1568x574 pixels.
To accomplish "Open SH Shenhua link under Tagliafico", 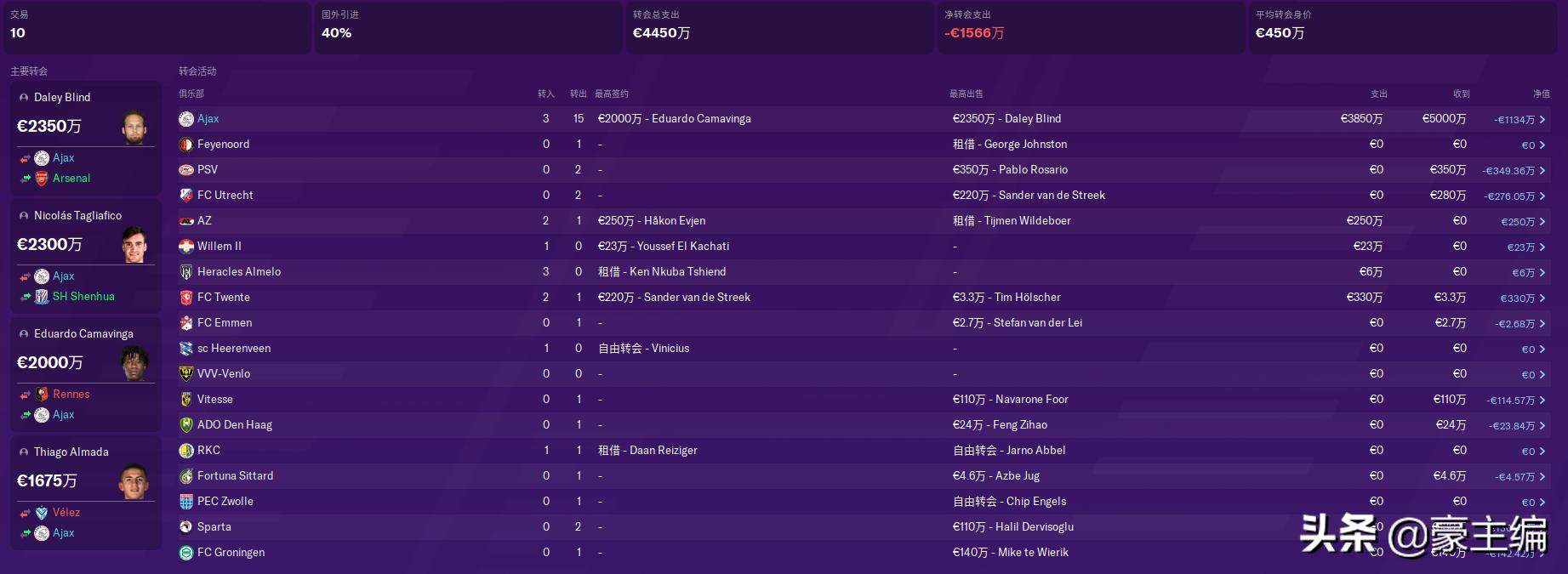I will [x=83, y=297].
